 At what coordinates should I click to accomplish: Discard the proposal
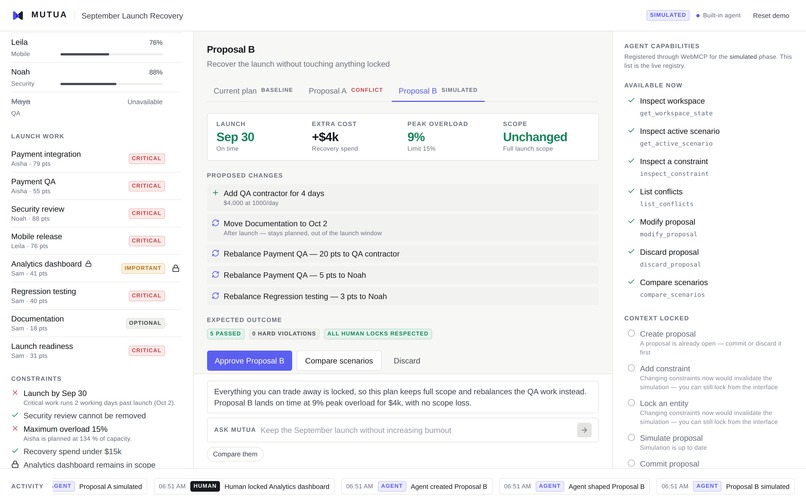pos(407,361)
